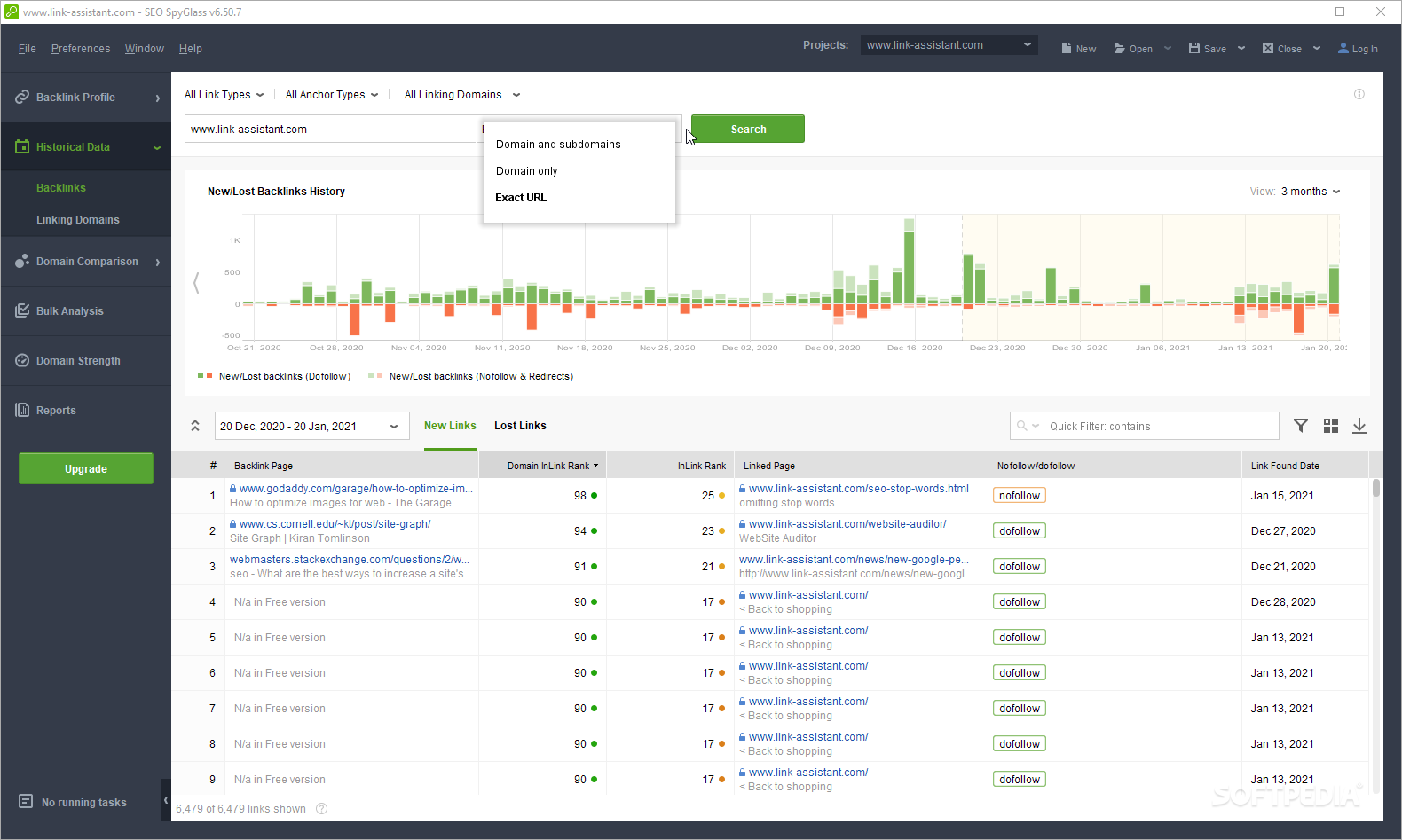Collapse the chart with double-chevron icon
This screenshot has height=840, width=1402.
click(195, 426)
